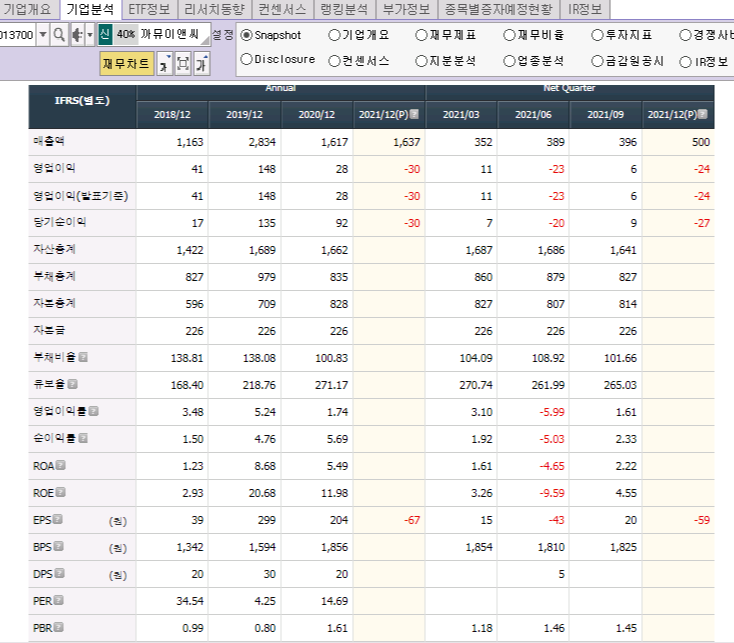Choose the 업종분석 radio option
The width and height of the screenshot is (734, 643).
[x=509, y=61]
